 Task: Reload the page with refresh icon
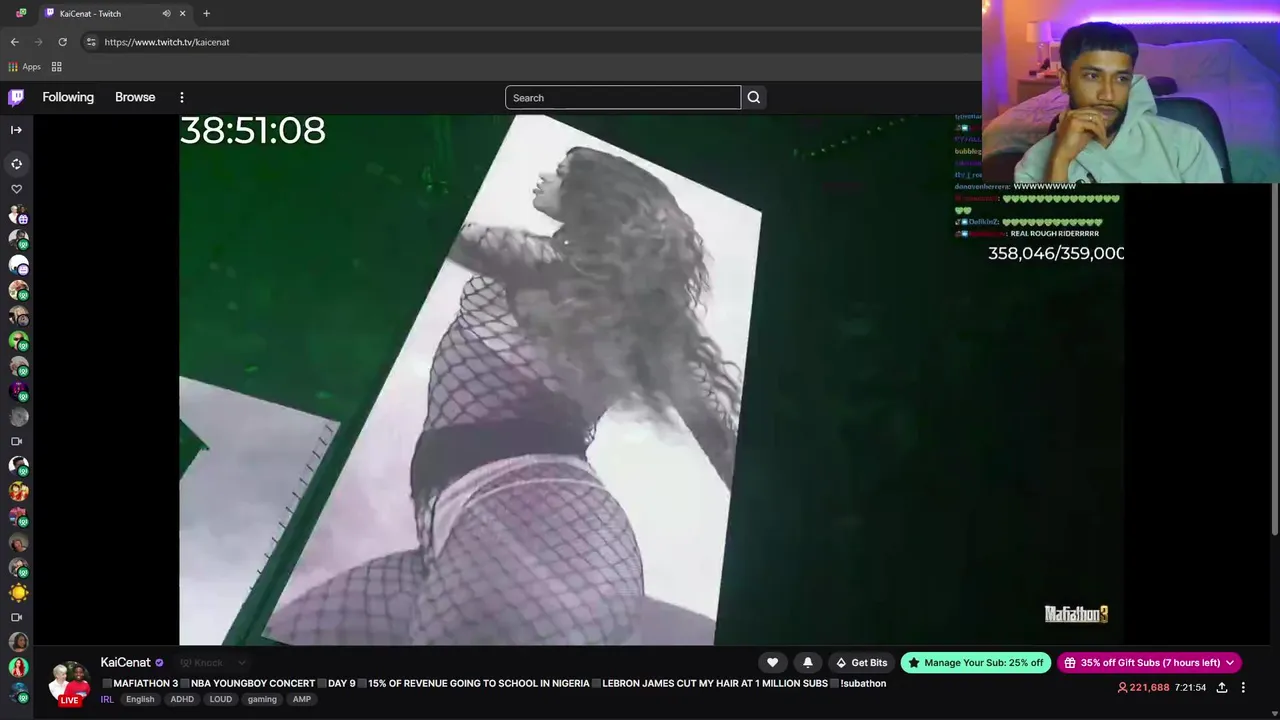(62, 42)
